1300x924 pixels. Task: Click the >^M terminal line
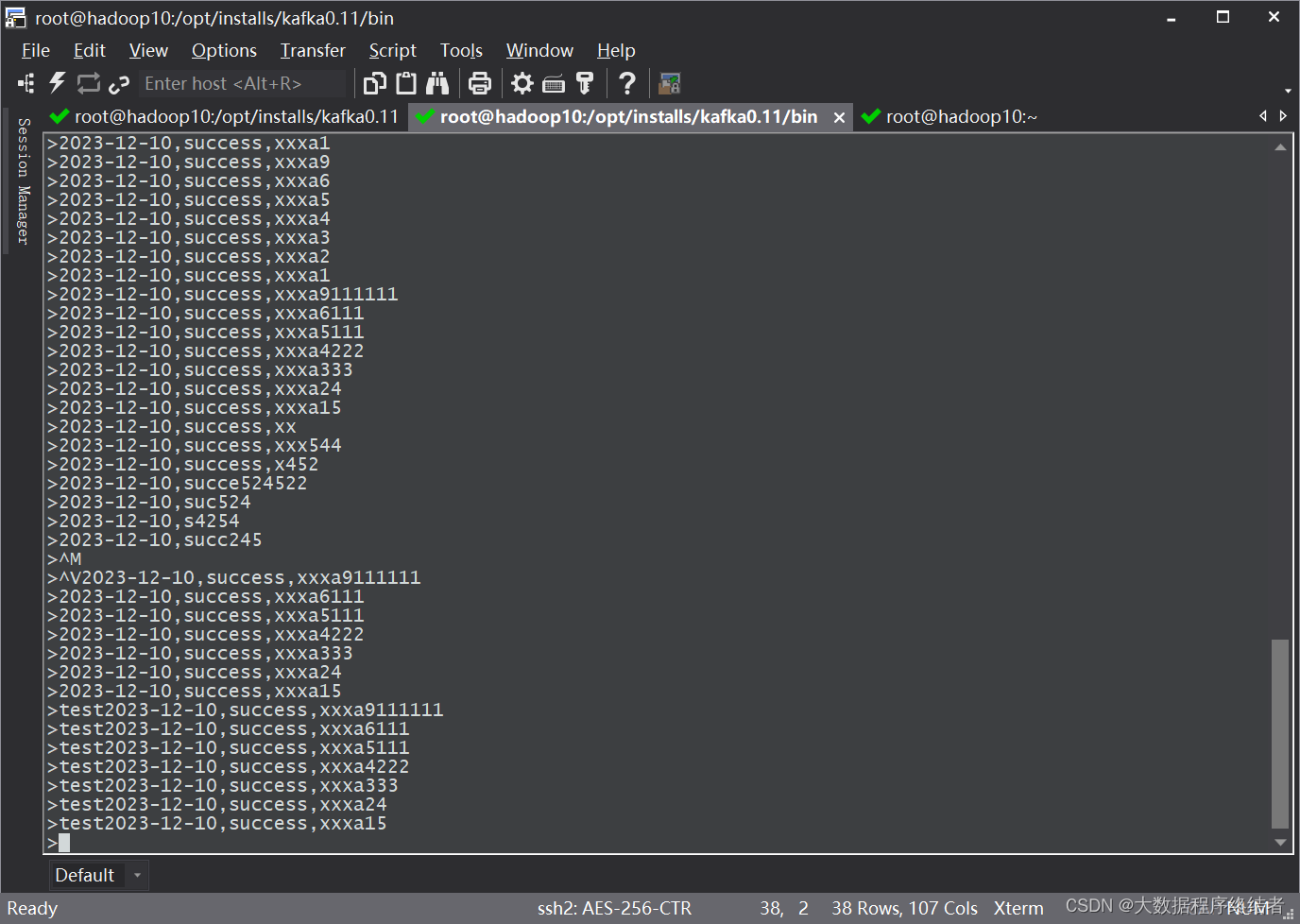pyautogui.click(x=64, y=558)
